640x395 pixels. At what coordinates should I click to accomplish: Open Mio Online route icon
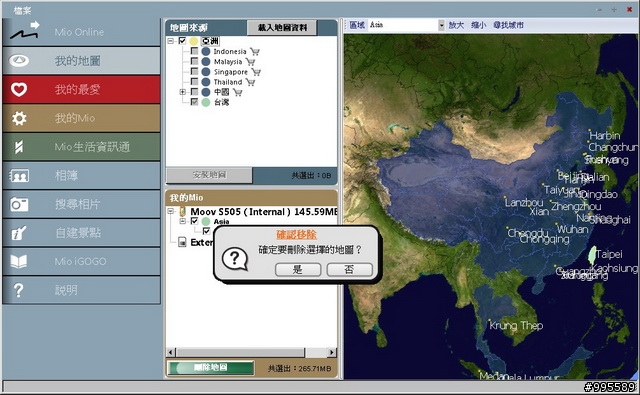click(x=25, y=31)
